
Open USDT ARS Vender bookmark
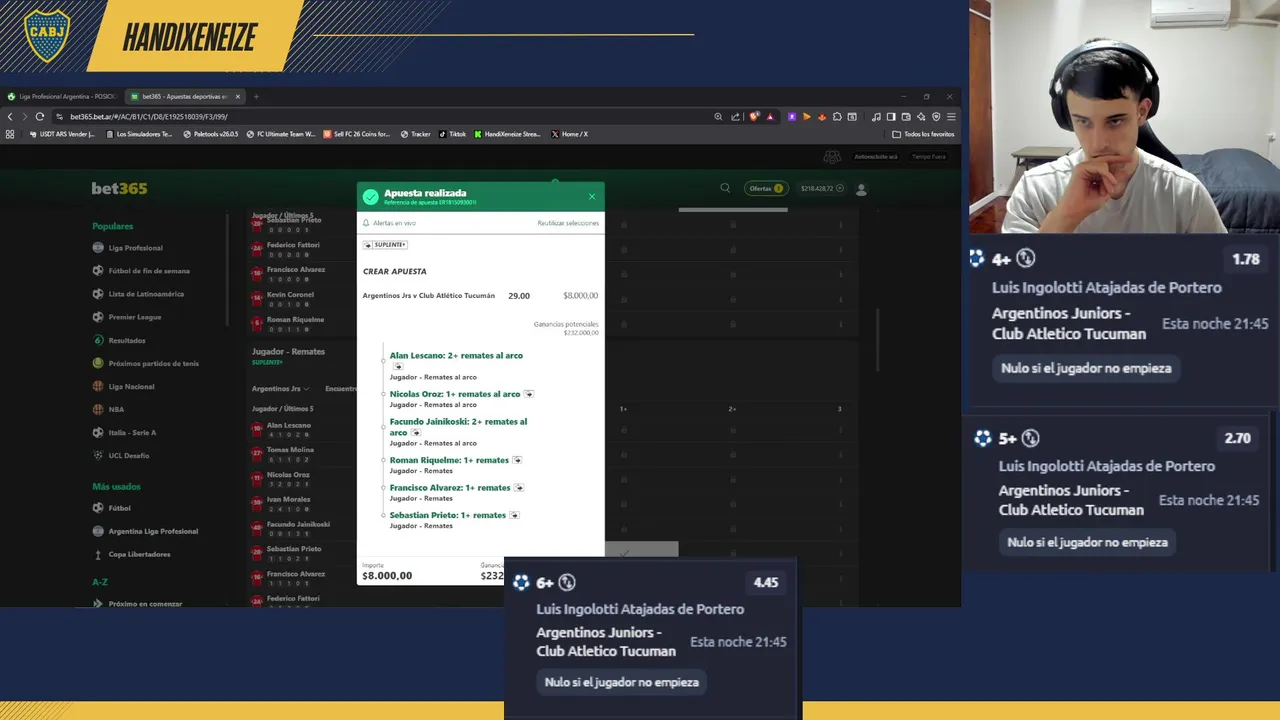(x=62, y=134)
